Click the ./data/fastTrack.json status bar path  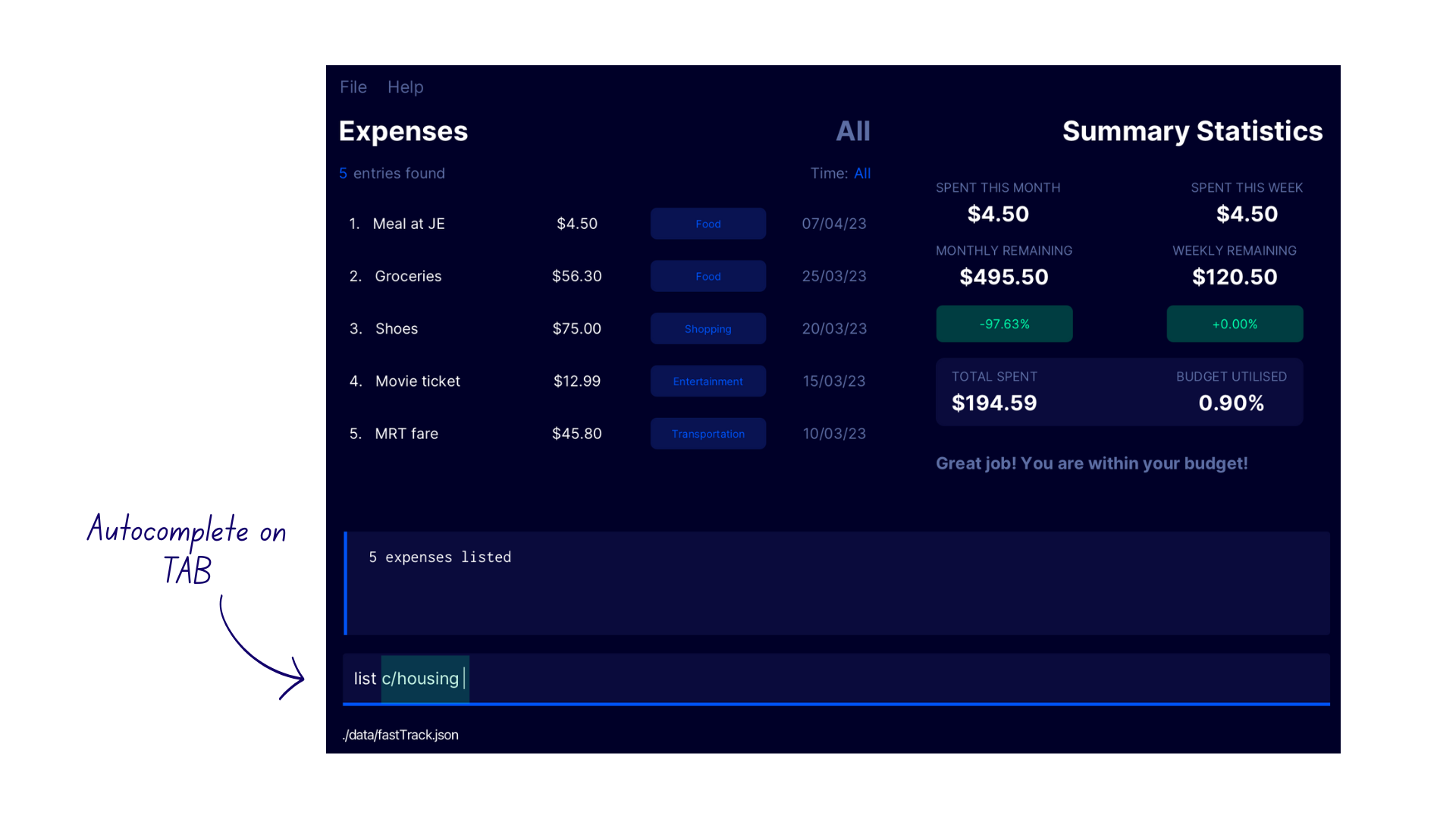pos(400,735)
